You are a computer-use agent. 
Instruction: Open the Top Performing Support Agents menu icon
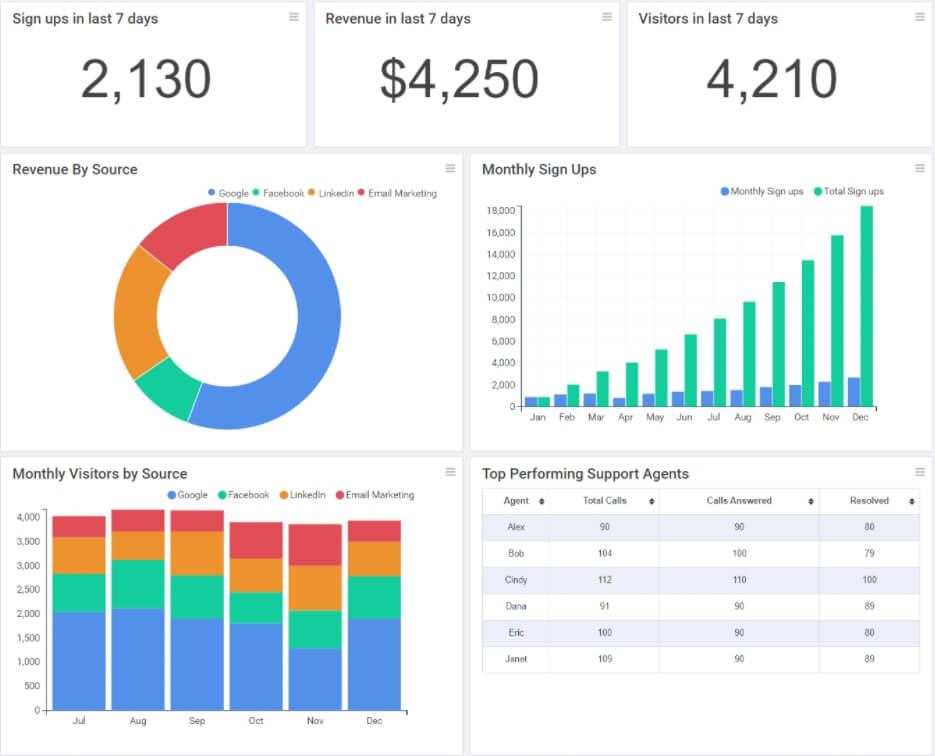click(920, 472)
